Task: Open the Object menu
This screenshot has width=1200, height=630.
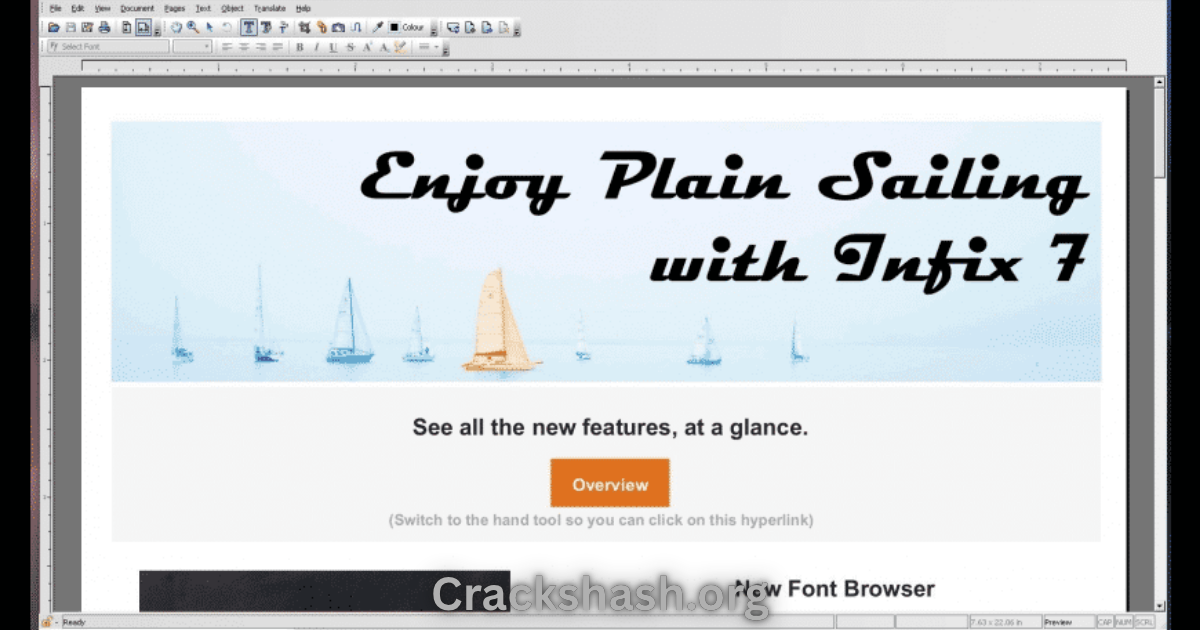Action: tap(232, 8)
